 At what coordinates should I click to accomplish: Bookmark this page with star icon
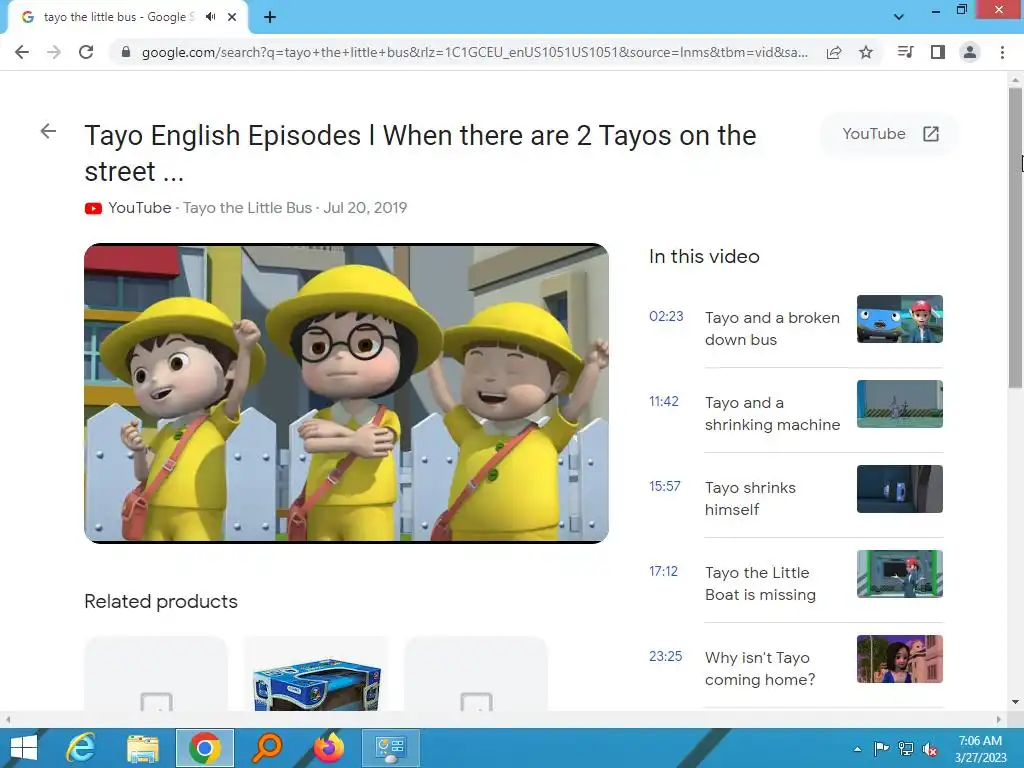[866, 52]
